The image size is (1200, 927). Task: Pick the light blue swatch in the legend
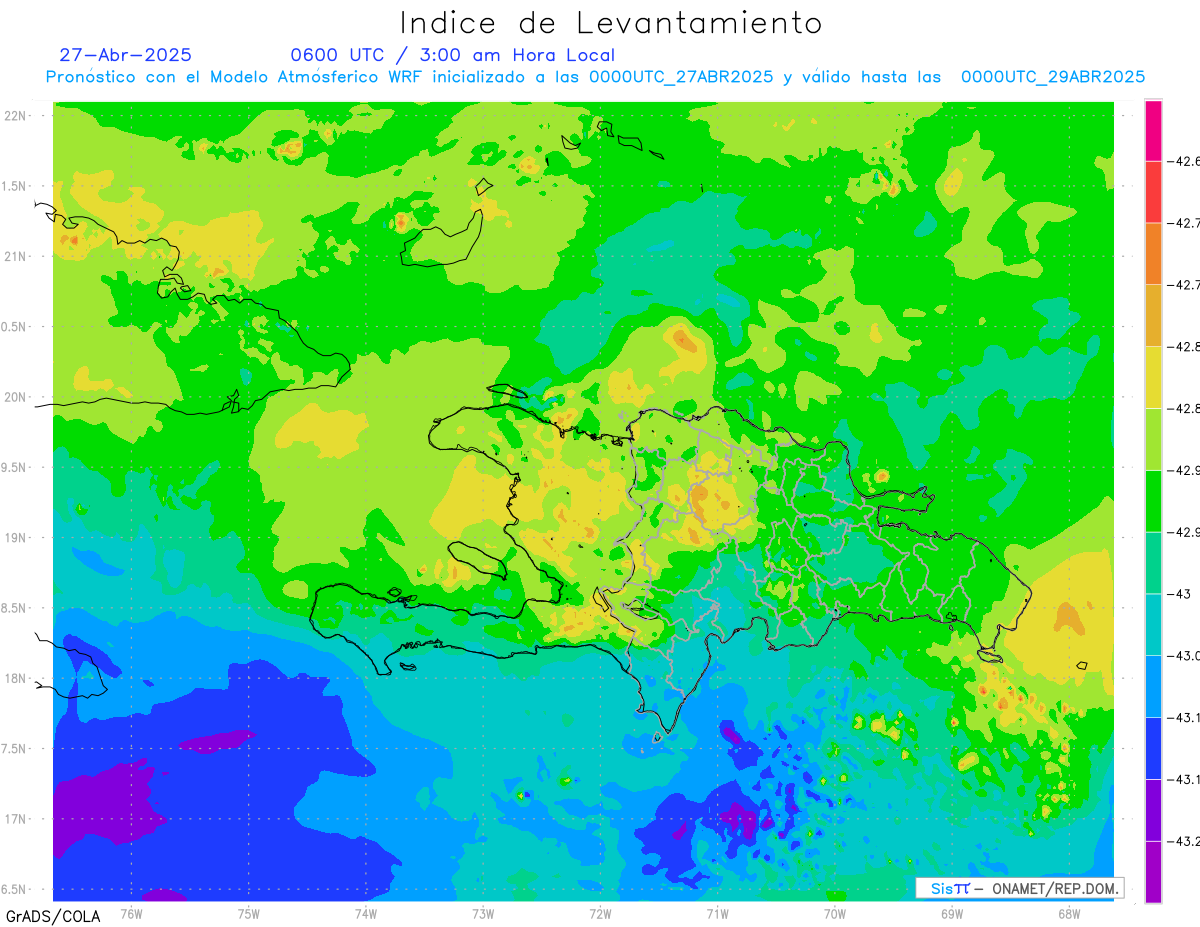tap(1153, 686)
